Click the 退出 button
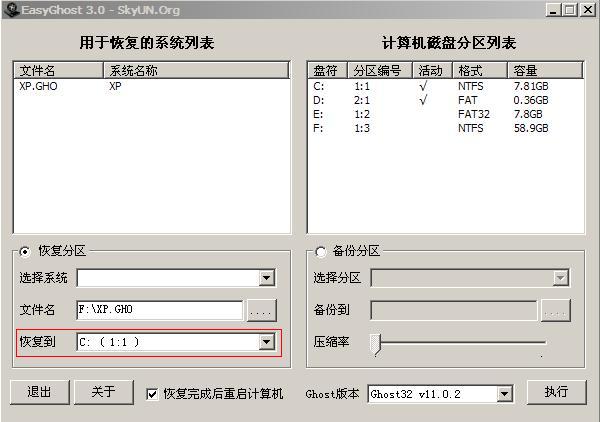The width and height of the screenshot is (600, 422). coord(40,392)
